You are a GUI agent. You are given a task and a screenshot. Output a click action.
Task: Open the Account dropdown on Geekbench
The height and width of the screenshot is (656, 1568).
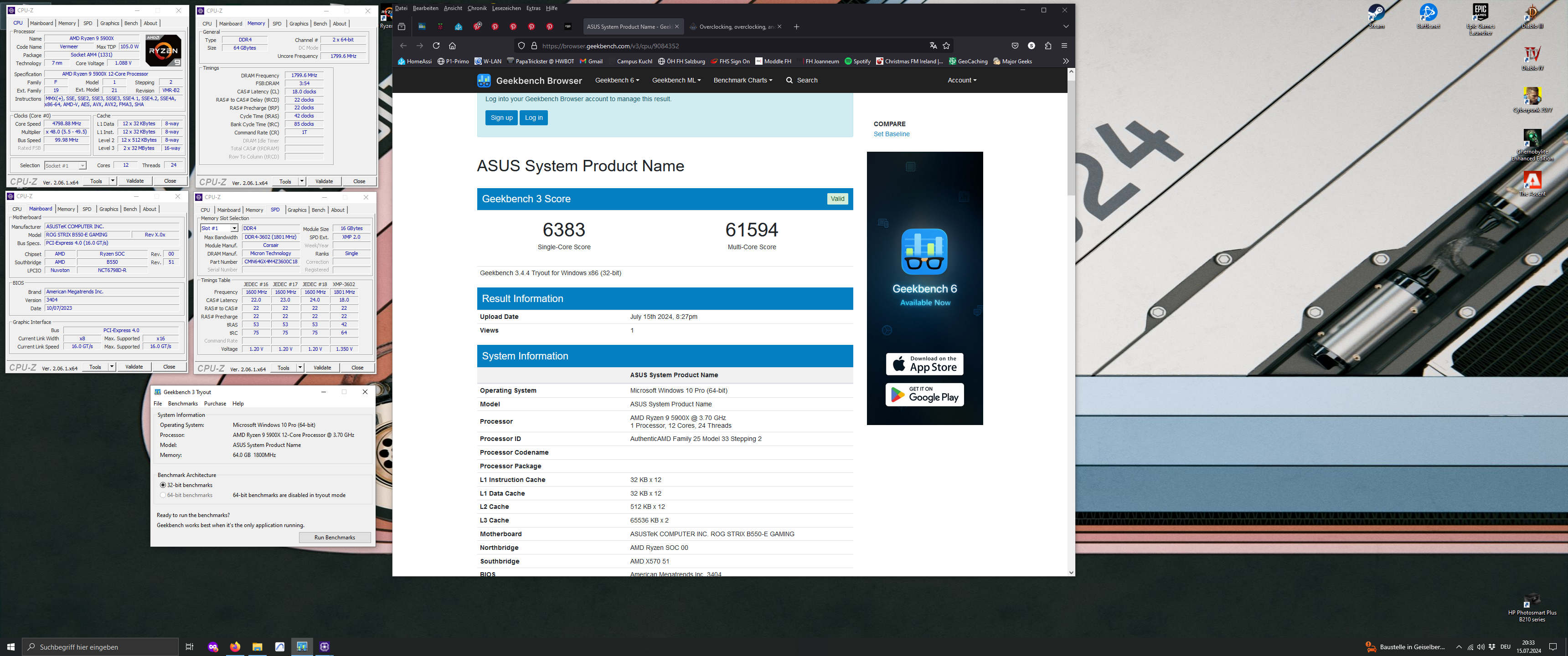[962, 80]
